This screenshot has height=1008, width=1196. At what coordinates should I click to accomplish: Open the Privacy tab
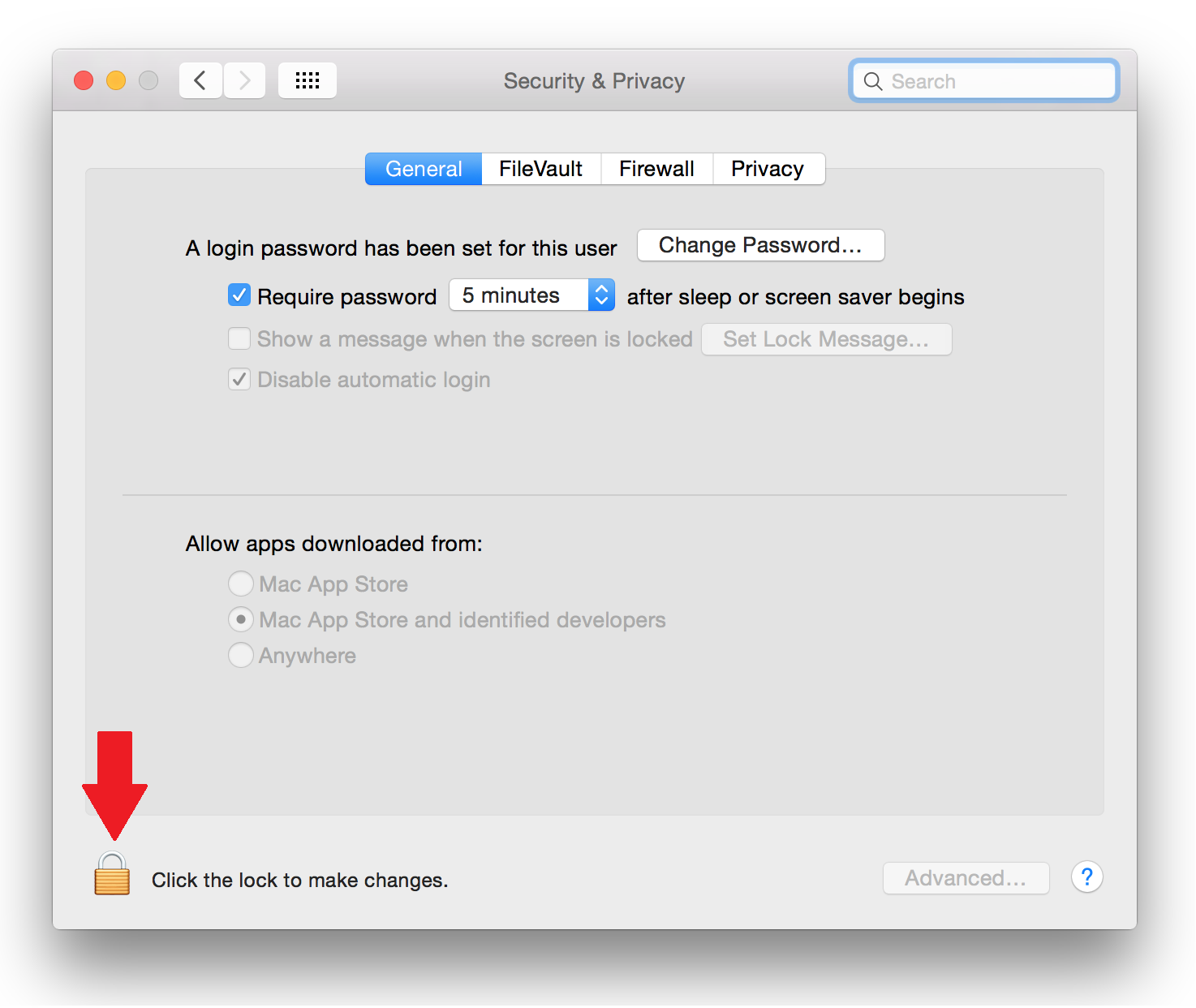(768, 169)
